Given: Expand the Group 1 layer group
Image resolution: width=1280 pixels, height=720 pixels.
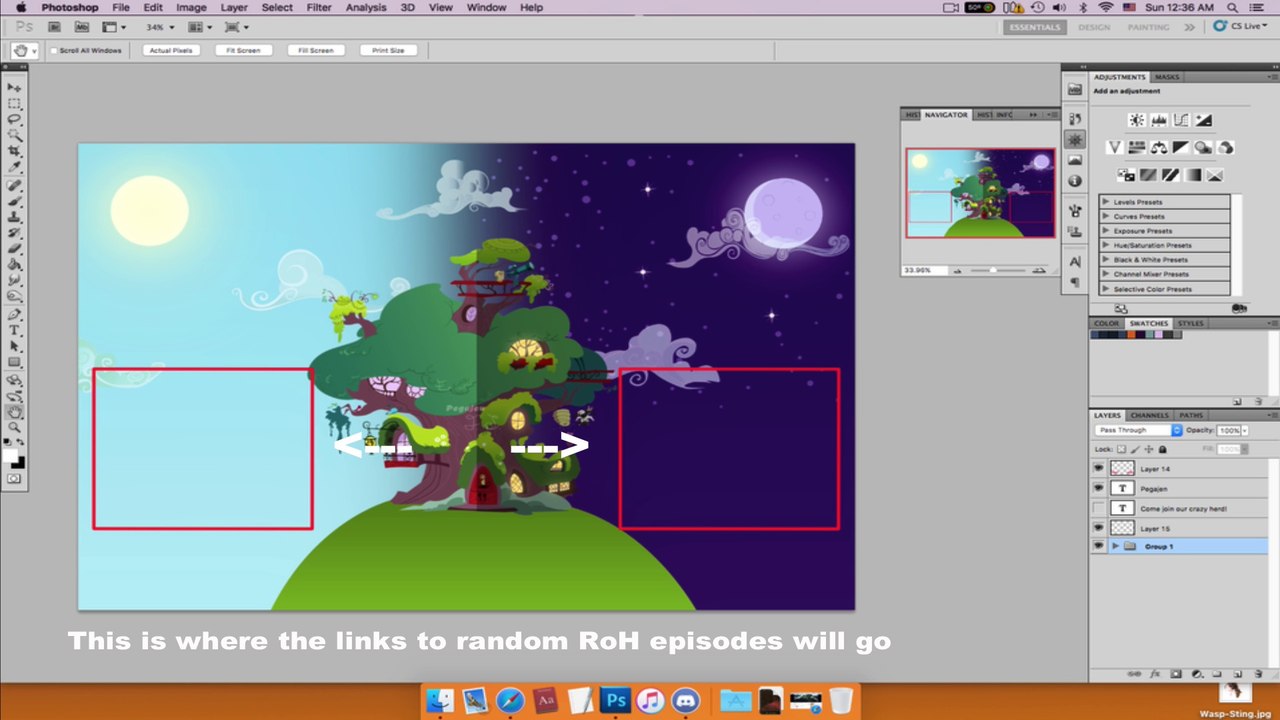Looking at the screenshot, I should tap(1115, 546).
